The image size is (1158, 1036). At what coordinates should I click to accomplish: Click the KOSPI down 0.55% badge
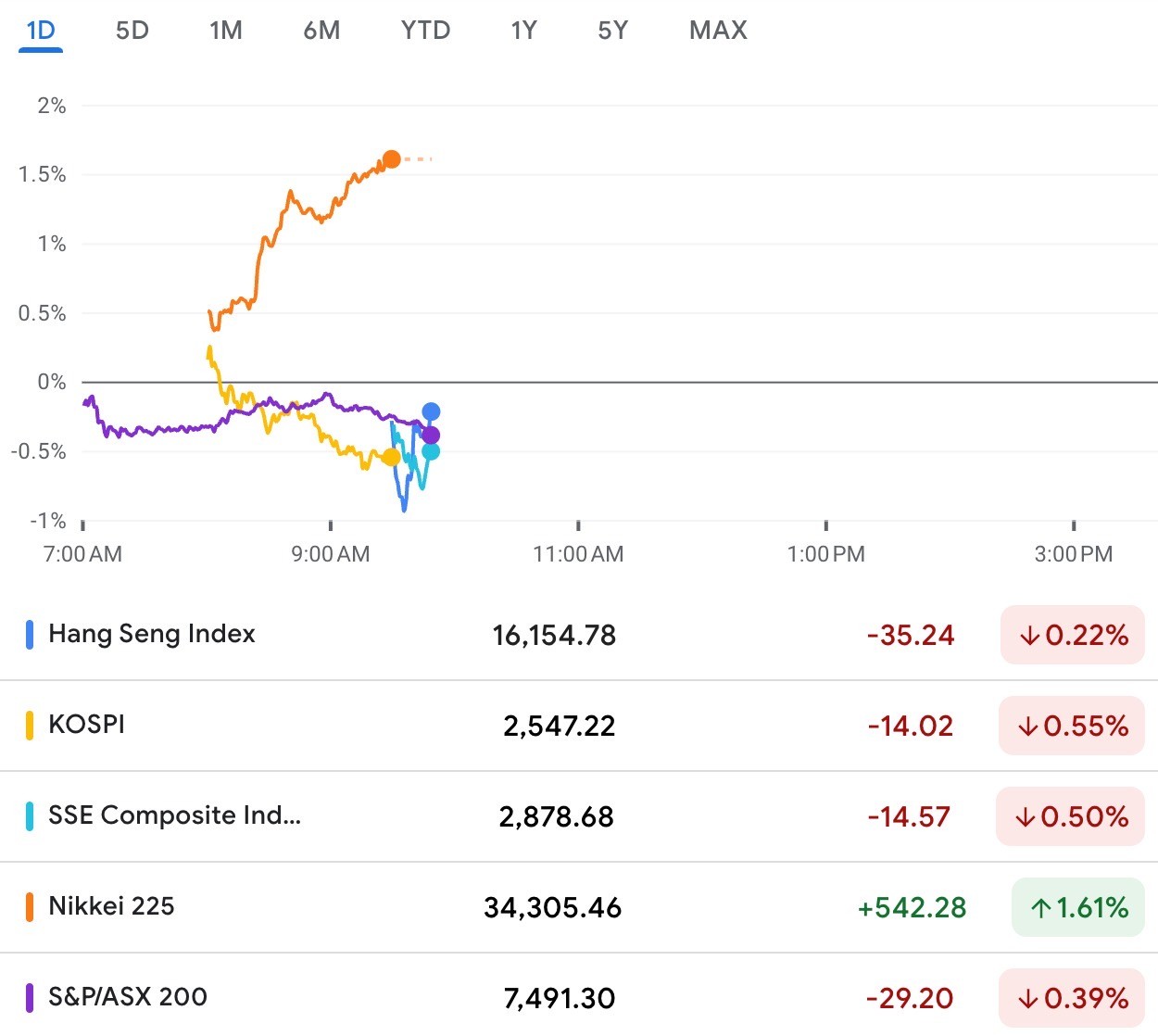point(1072,726)
